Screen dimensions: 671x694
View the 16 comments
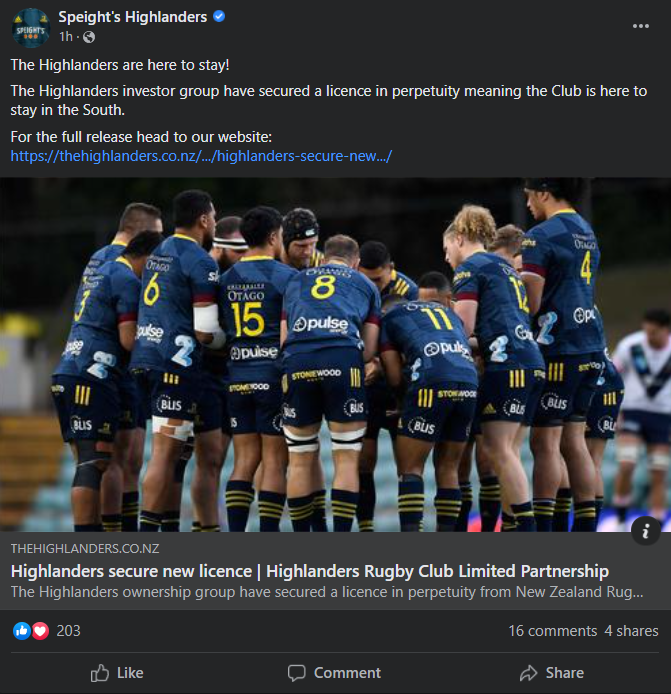click(x=552, y=631)
